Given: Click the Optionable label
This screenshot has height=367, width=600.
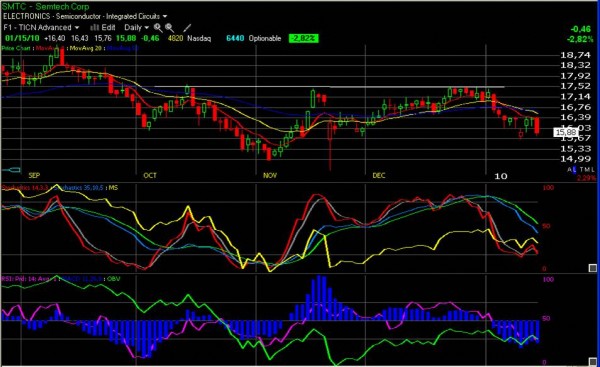Looking at the screenshot, I should pyautogui.click(x=265, y=38).
